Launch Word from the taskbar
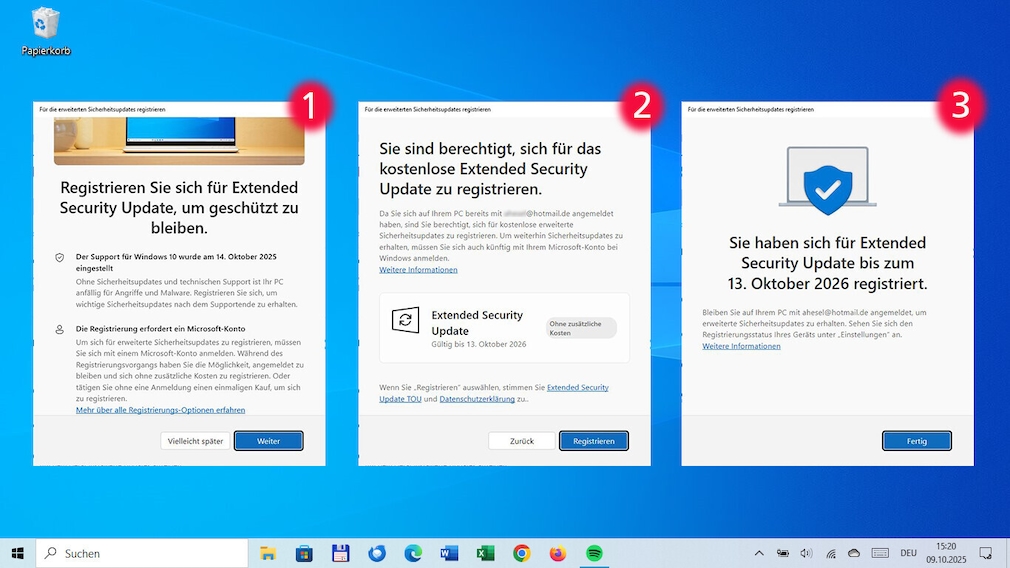The height and width of the screenshot is (568, 1010). [x=449, y=553]
